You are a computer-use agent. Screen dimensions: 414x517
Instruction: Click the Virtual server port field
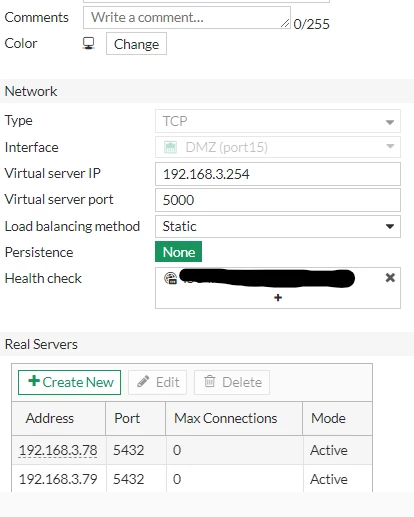tap(278, 200)
